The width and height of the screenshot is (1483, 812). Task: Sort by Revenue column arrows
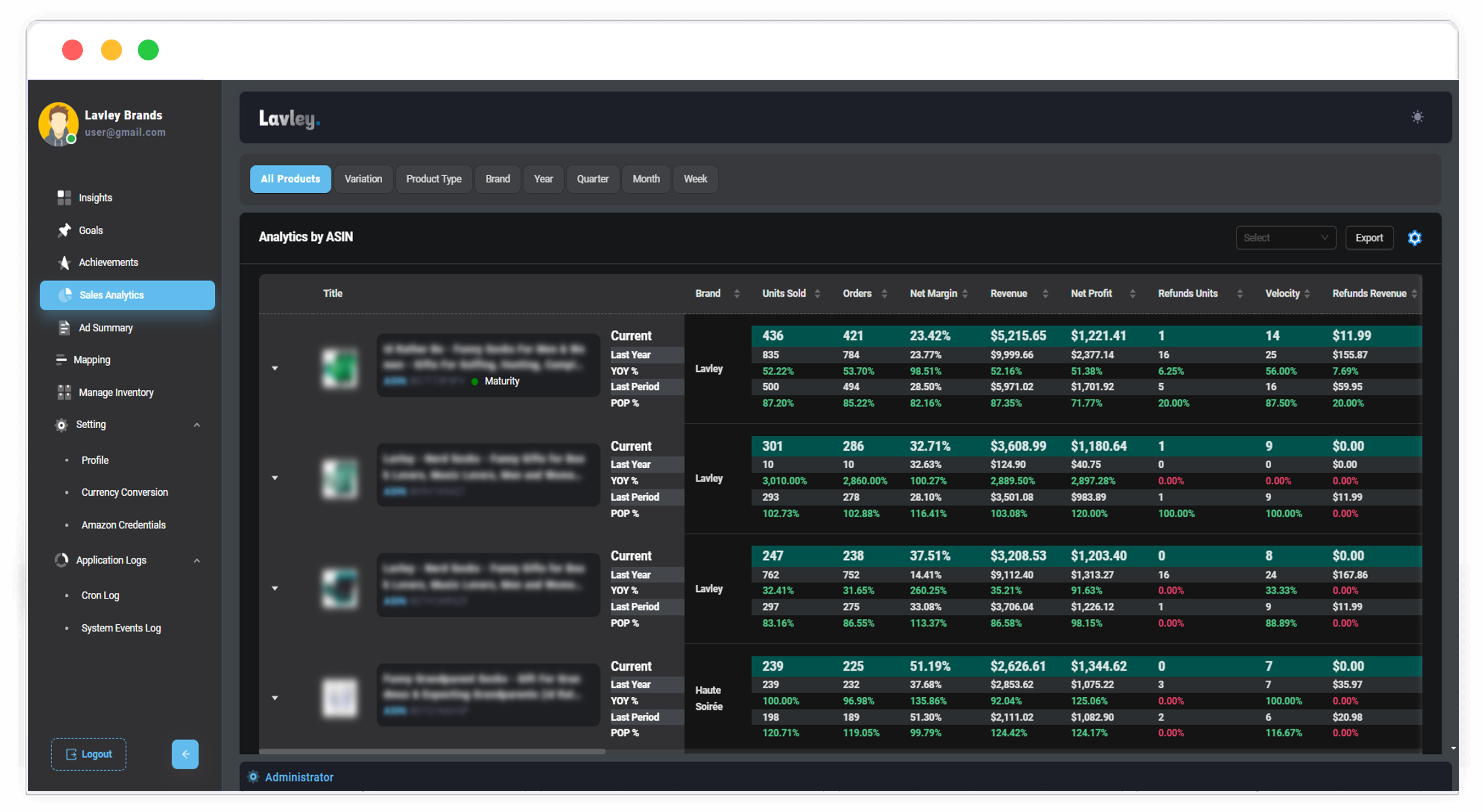[1045, 294]
